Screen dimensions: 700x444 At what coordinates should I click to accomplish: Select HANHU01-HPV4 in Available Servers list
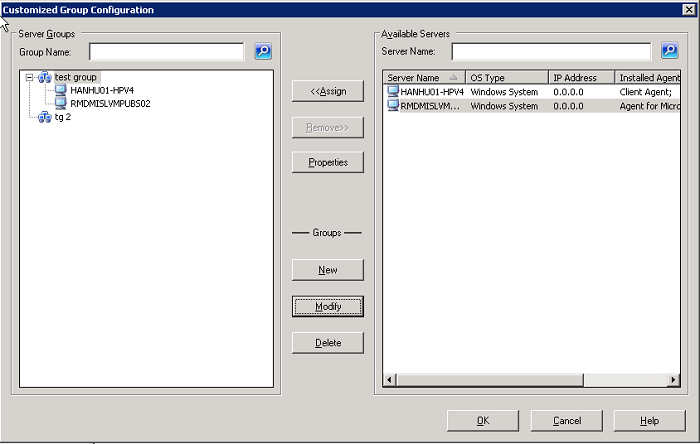click(x=432, y=92)
